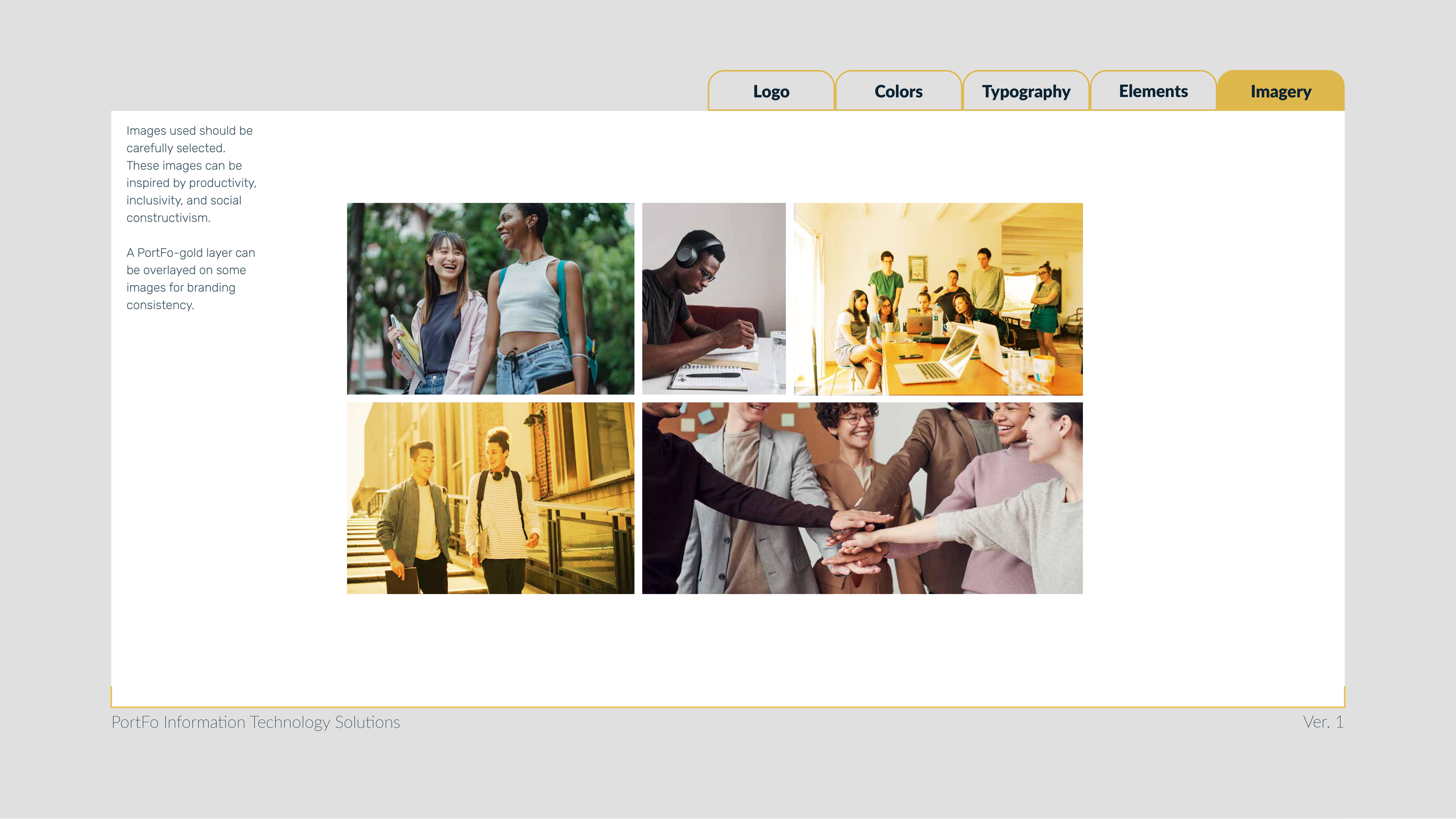Select photo of man with headphones writing
This screenshot has height=819, width=1456.
point(714,298)
